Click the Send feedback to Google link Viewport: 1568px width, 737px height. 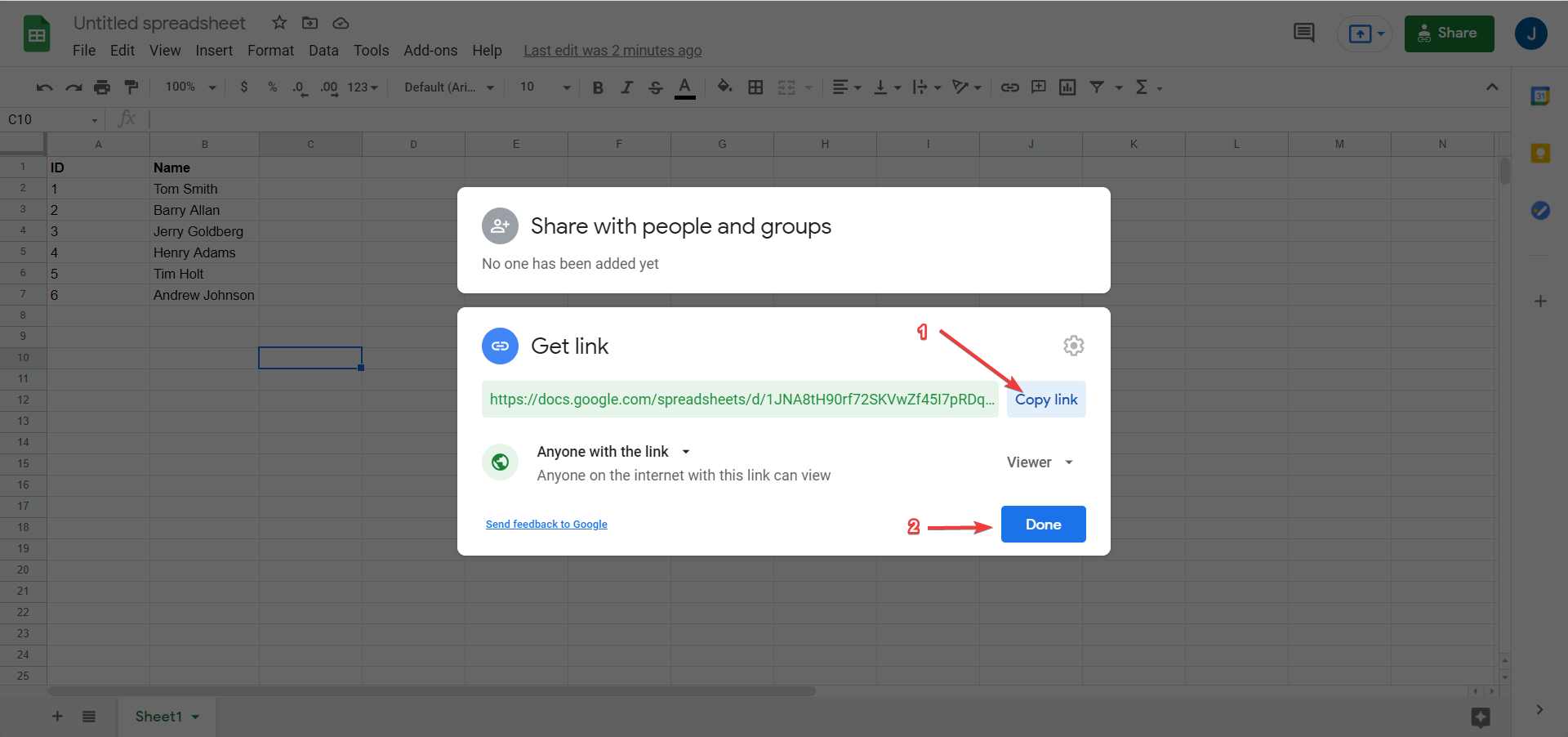point(546,525)
